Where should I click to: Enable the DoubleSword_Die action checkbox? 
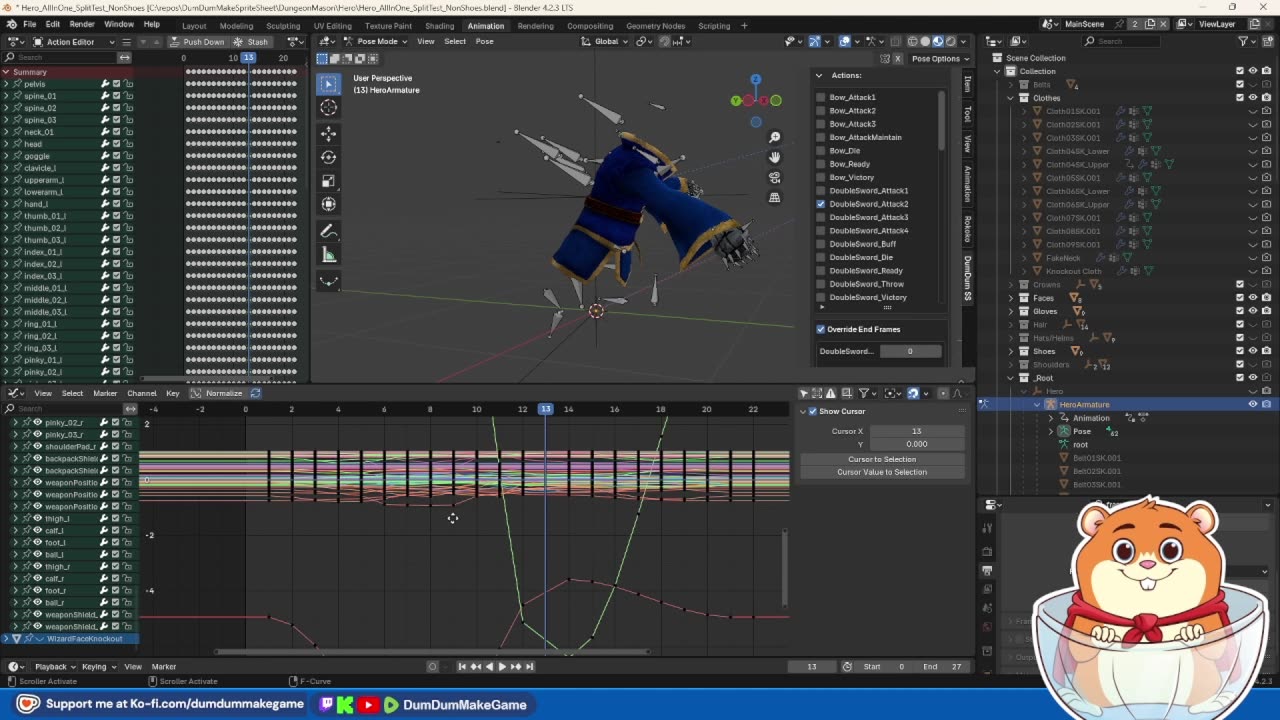click(821, 257)
